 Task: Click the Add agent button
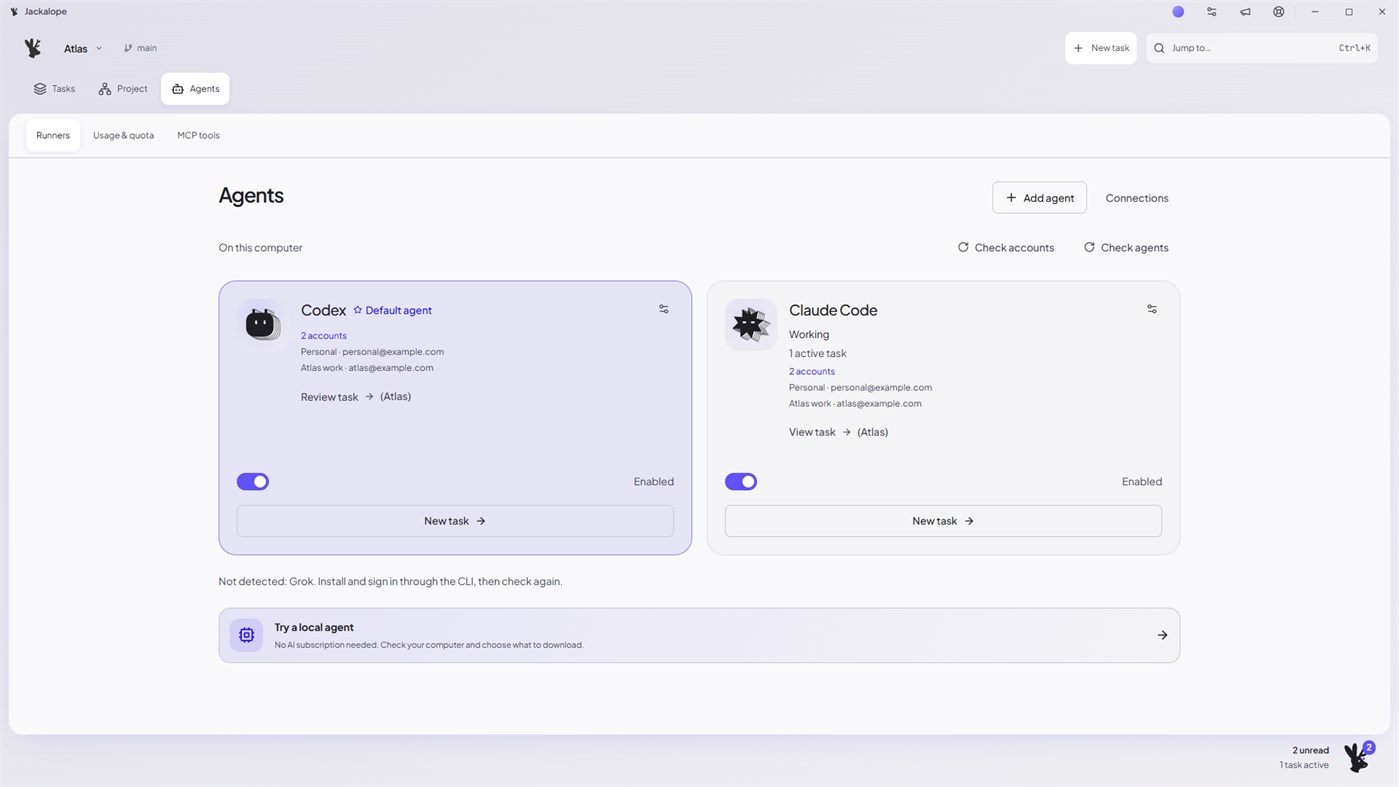[1040, 198]
